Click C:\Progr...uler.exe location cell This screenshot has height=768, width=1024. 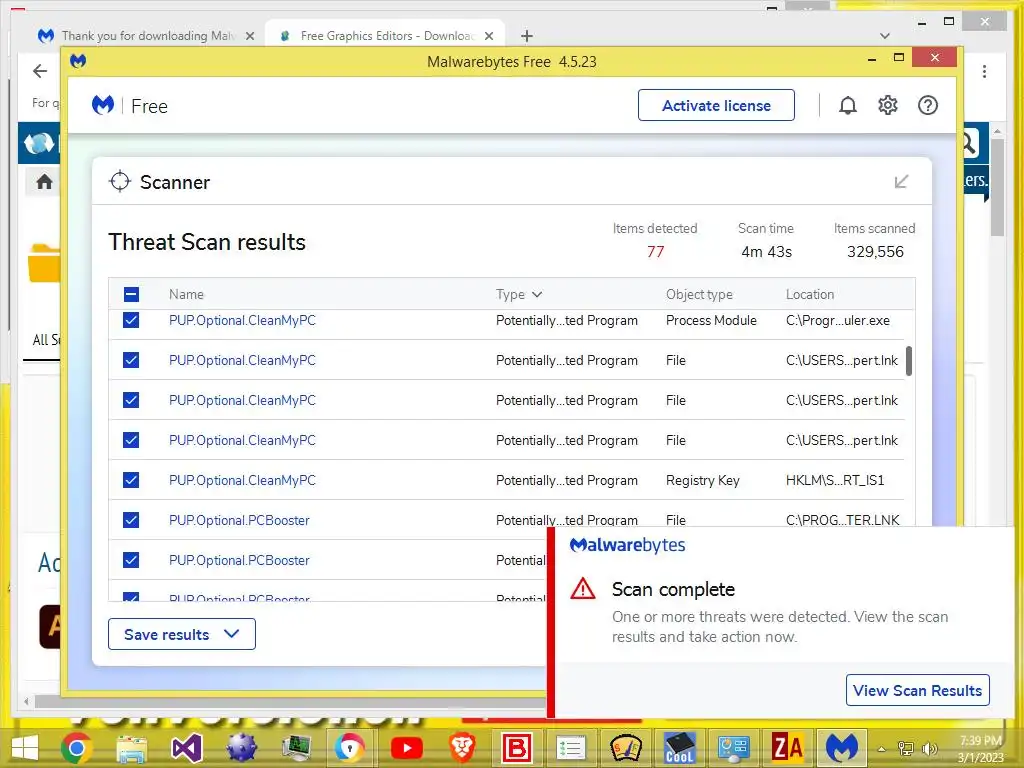click(838, 320)
